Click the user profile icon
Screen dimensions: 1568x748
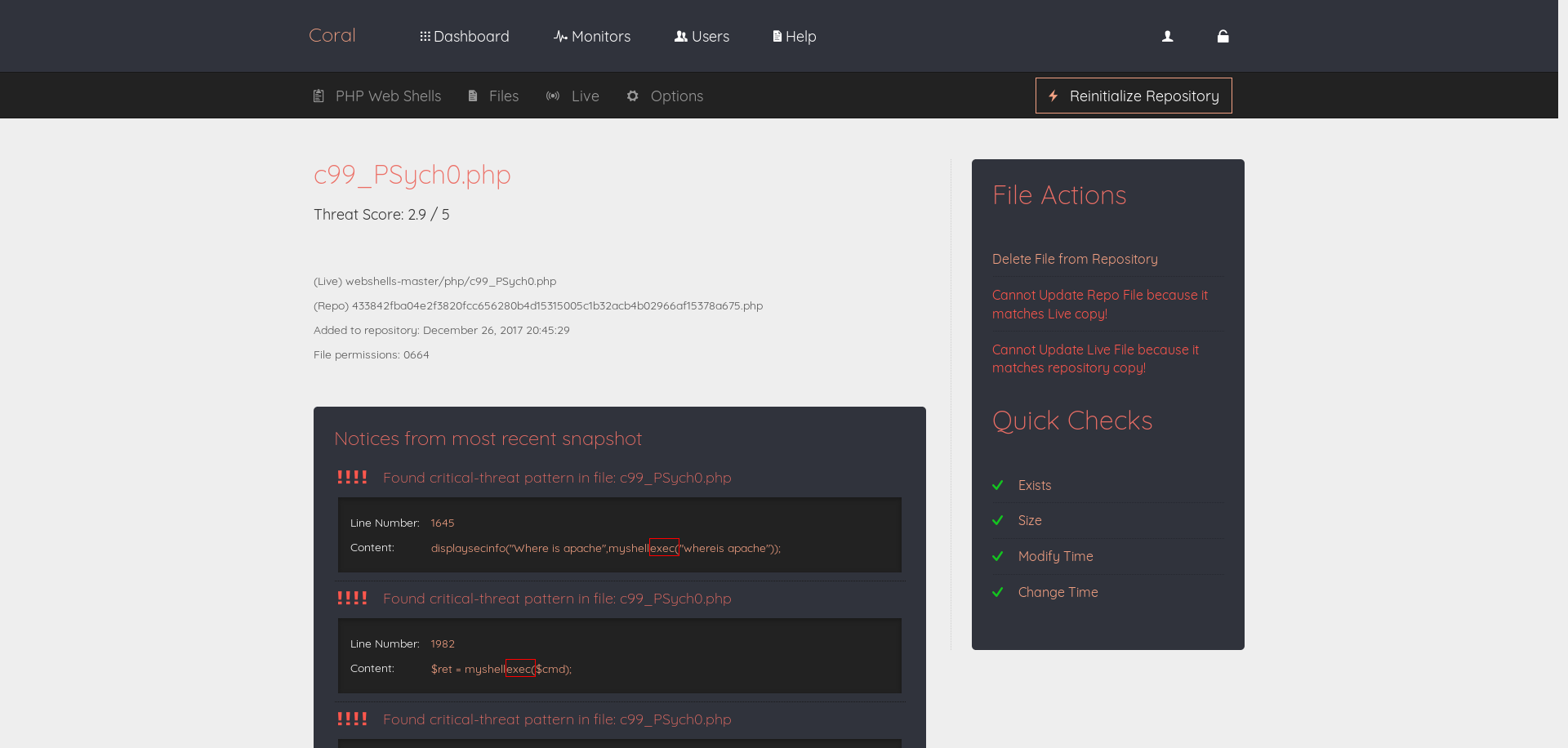[x=1168, y=37]
